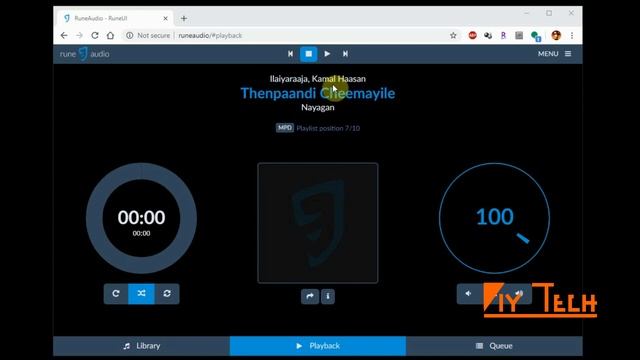Click the share arrow below album art
Screen dimensions: 640x360
(310, 296)
